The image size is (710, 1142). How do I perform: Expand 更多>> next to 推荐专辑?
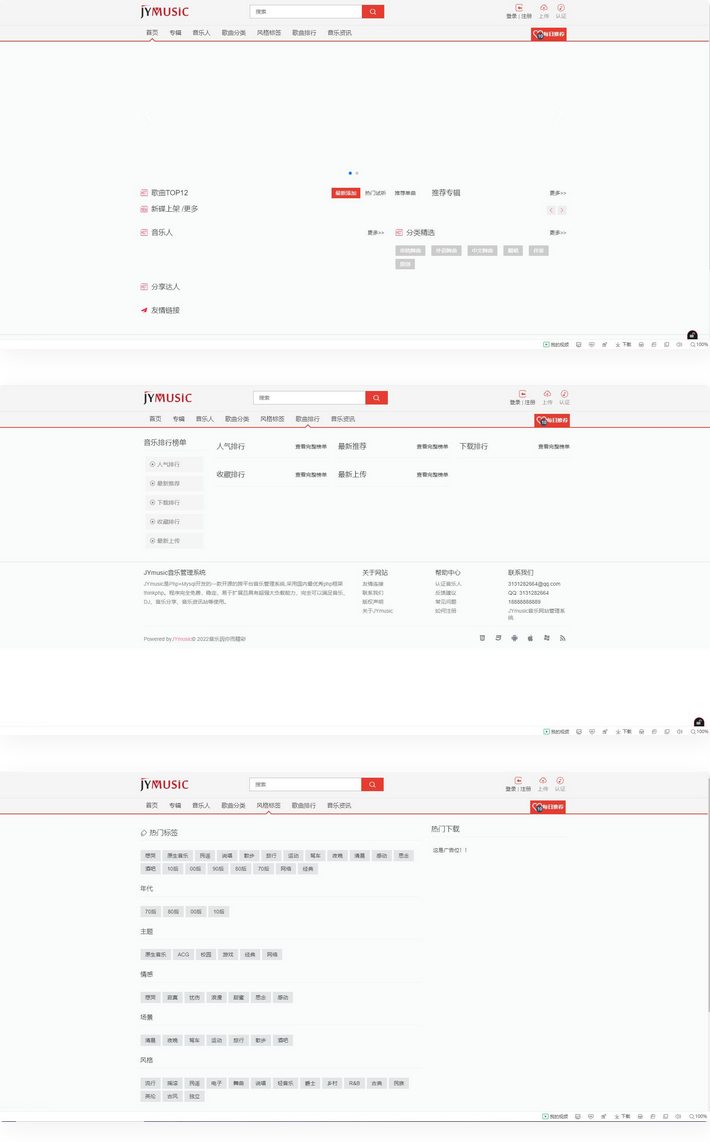(x=557, y=193)
